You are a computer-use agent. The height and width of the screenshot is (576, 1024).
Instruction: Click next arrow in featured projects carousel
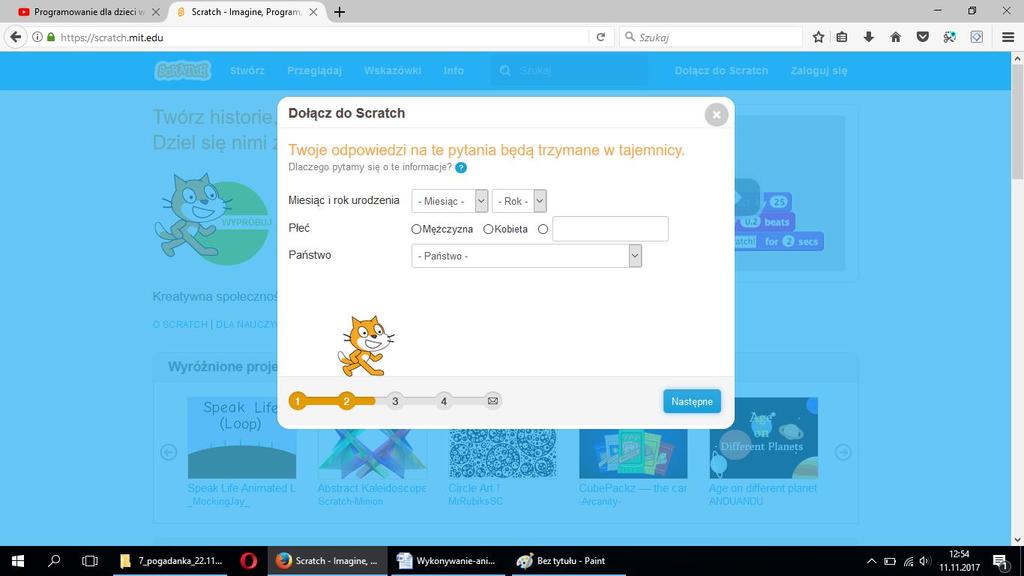click(843, 452)
